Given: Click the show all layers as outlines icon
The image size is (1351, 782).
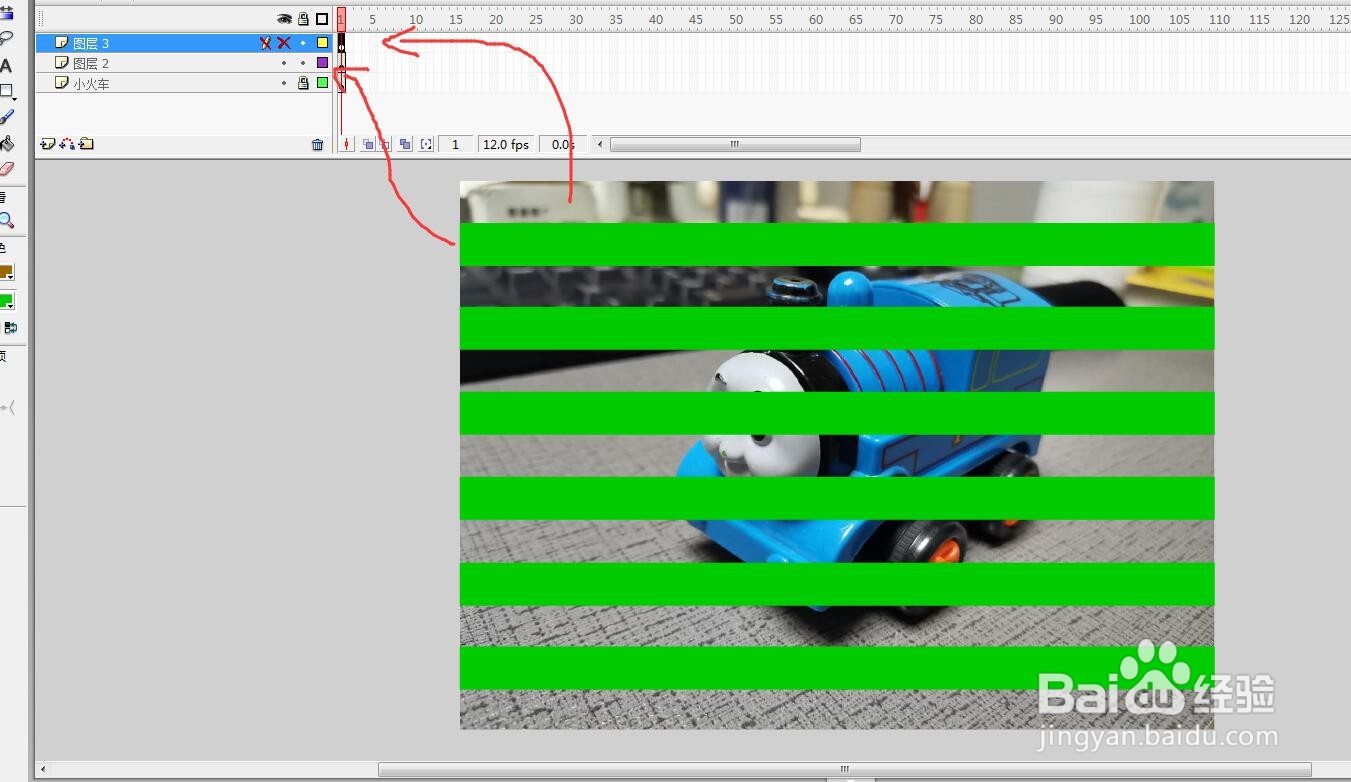Looking at the screenshot, I should tap(322, 19).
